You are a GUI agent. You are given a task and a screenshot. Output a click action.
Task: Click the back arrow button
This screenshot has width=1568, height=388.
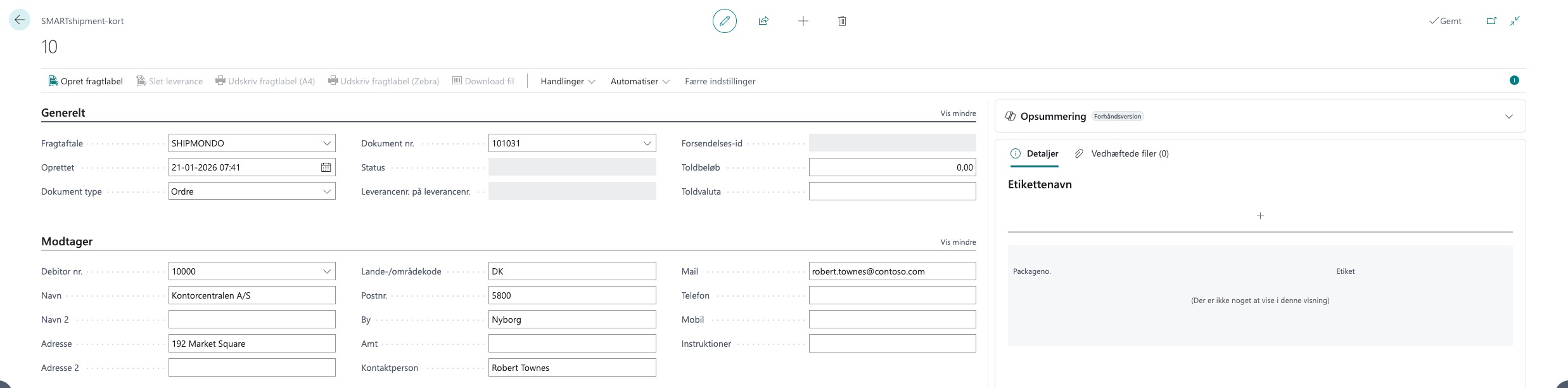coord(20,20)
